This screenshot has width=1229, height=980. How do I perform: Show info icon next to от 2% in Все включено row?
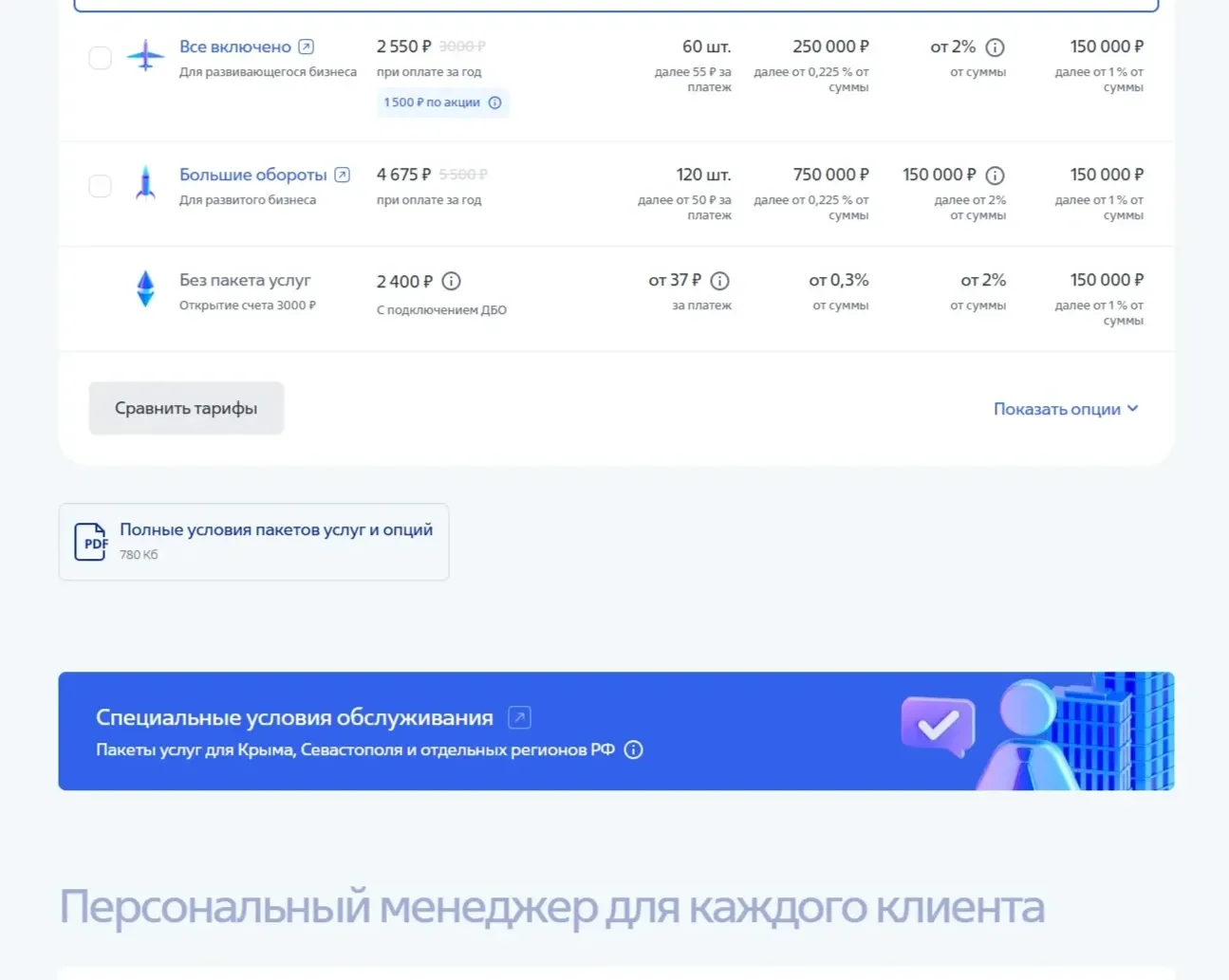(995, 47)
